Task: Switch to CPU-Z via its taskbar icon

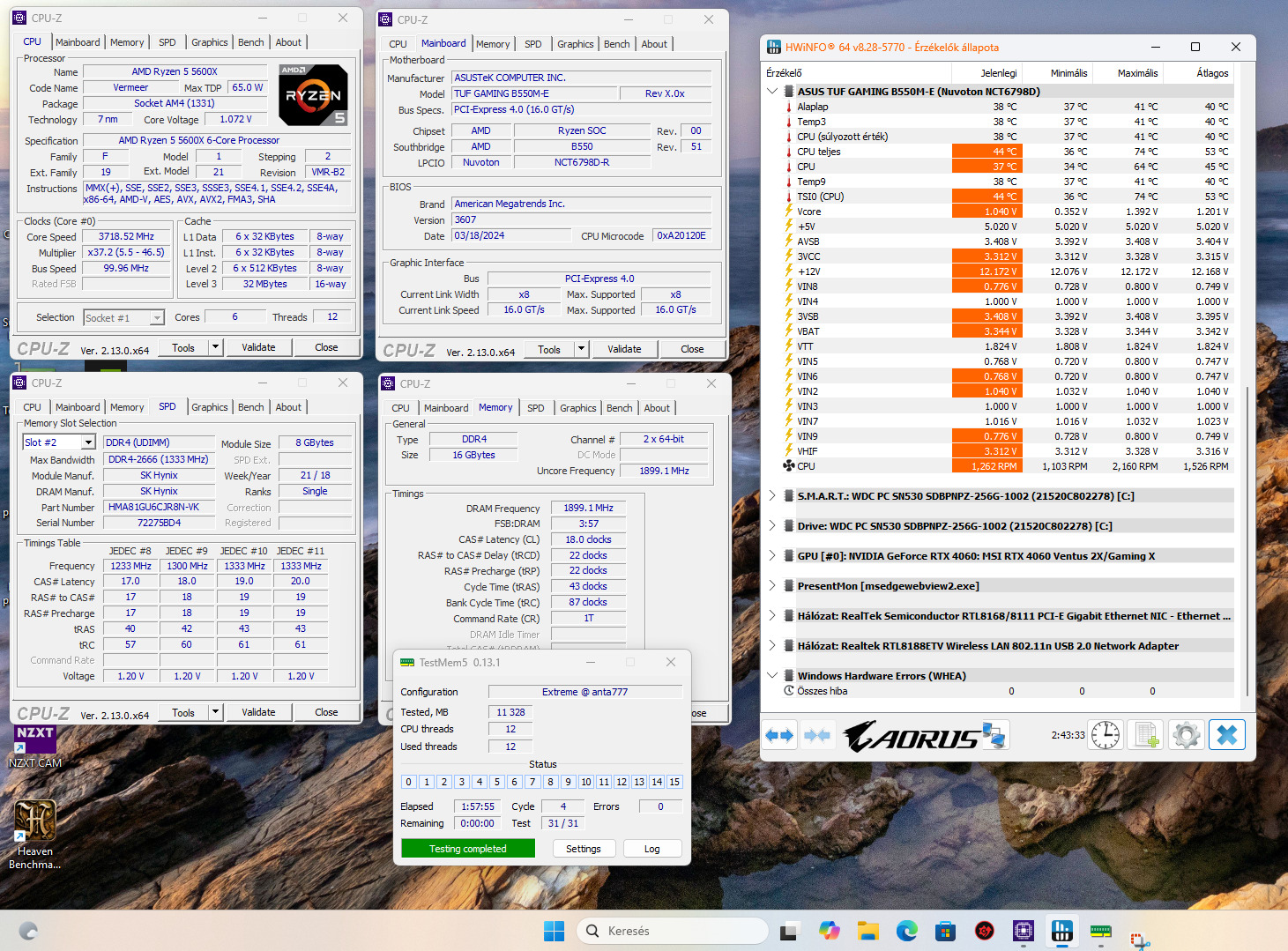Action: pos(1023,931)
